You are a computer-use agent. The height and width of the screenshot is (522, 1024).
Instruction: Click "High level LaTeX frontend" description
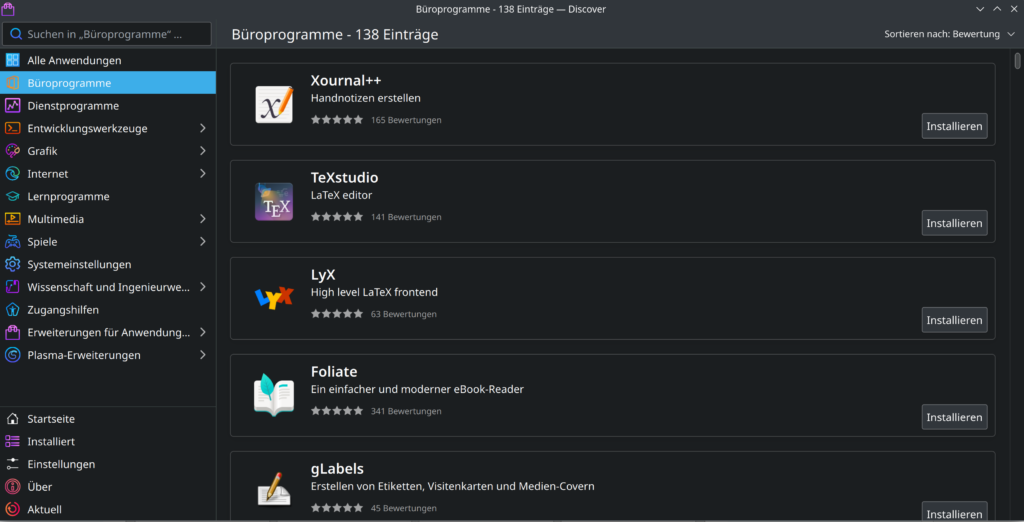coord(374,292)
